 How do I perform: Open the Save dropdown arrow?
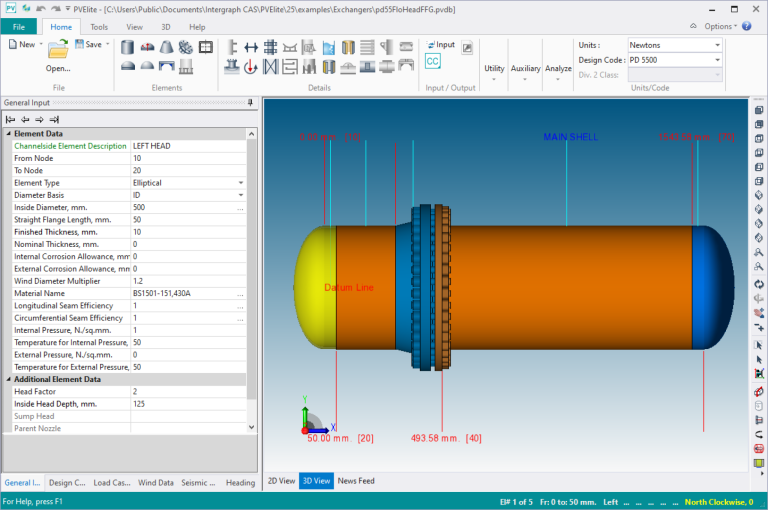click(x=107, y=44)
